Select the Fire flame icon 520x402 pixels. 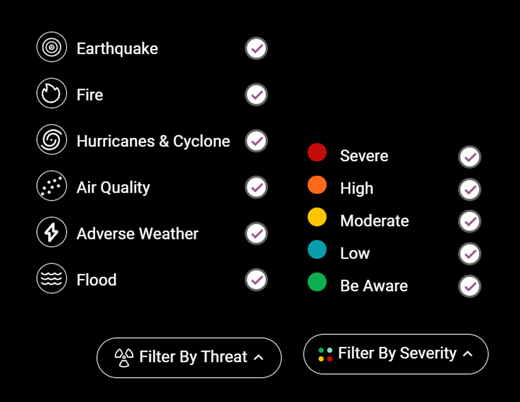(x=52, y=93)
